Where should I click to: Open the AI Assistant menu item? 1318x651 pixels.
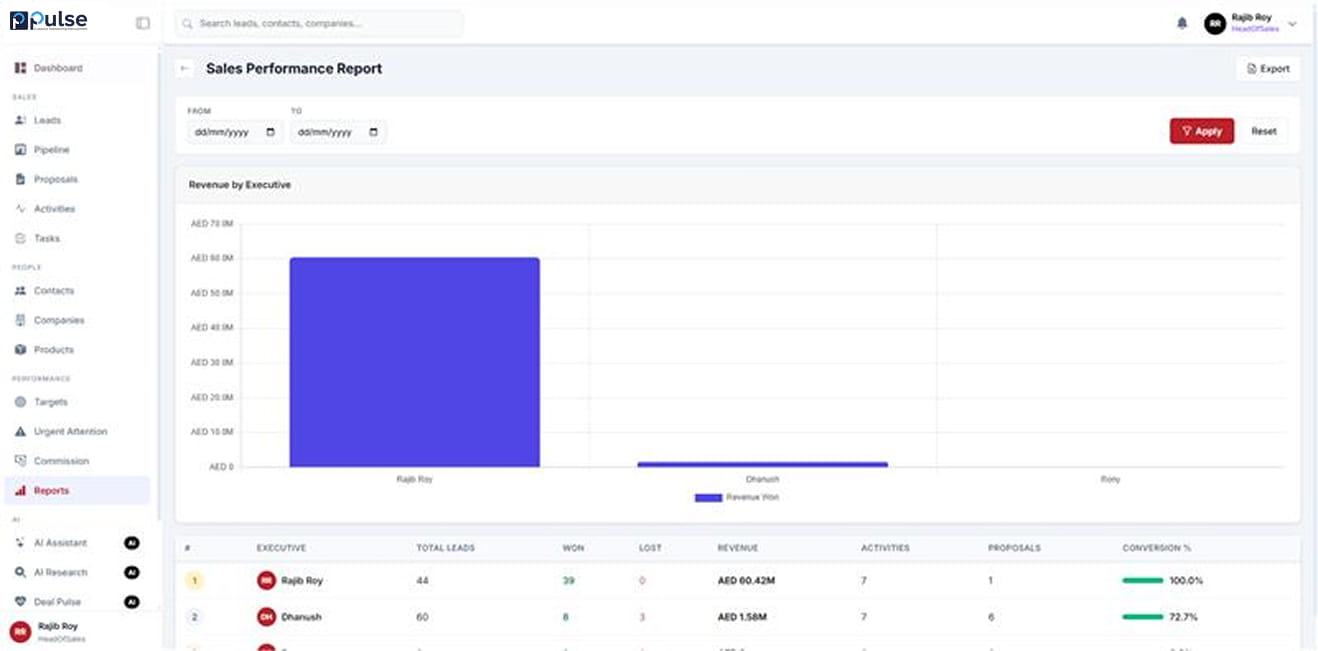(x=60, y=543)
